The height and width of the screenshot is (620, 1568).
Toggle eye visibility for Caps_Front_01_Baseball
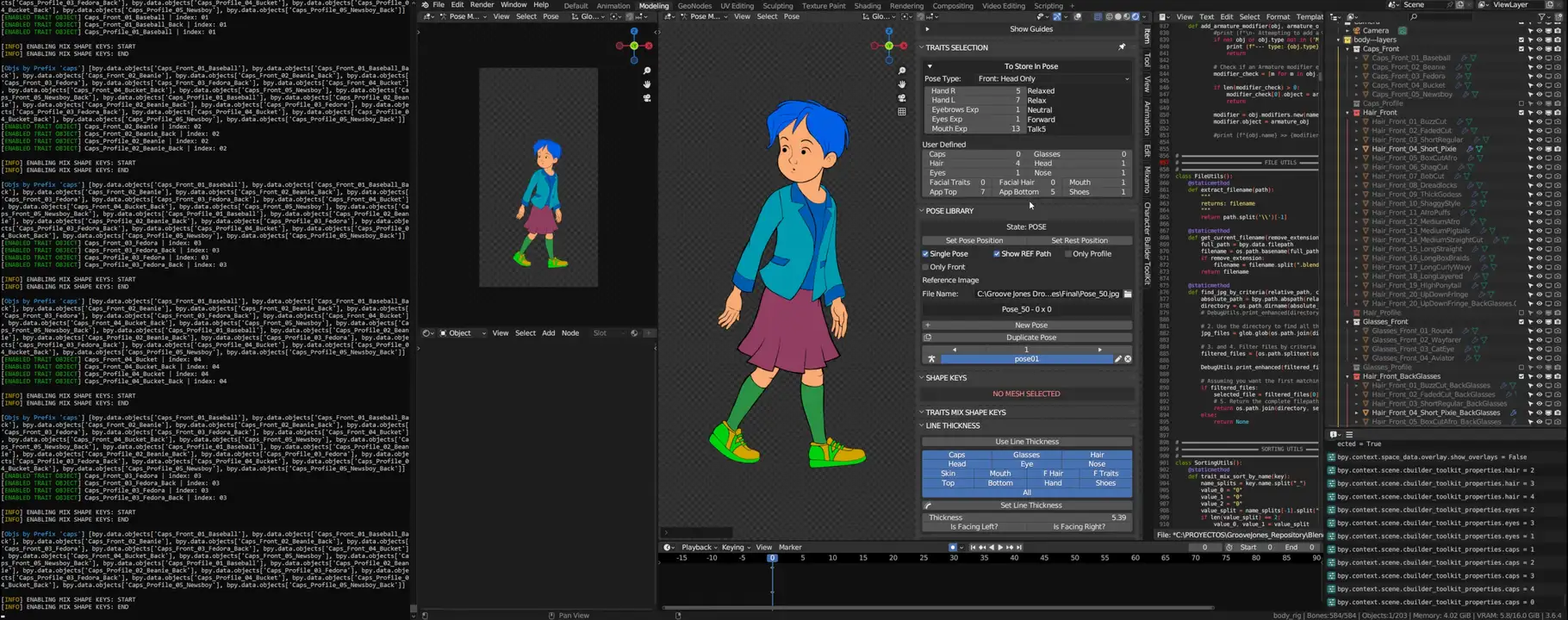click(x=1540, y=58)
